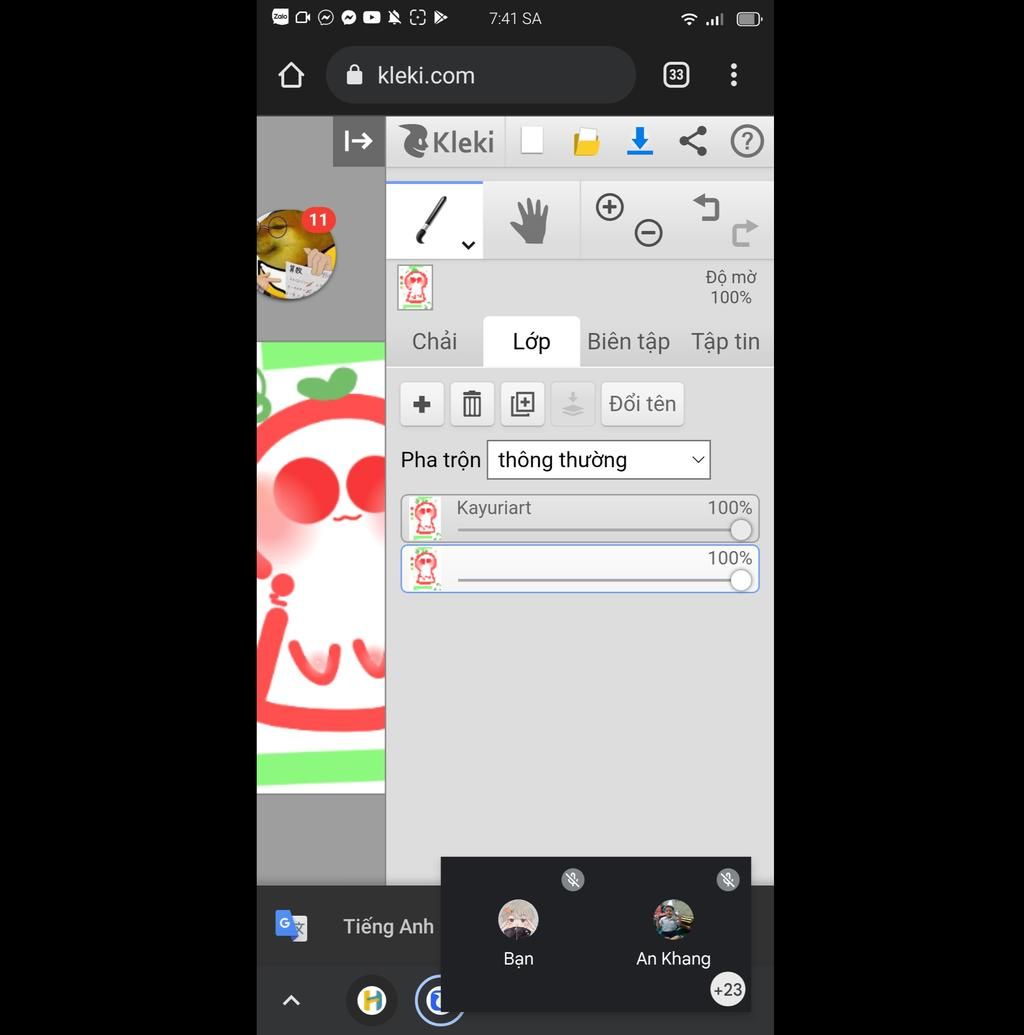Zoom in with the plus icon
Viewport: 1024px width, 1035px height.
tap(609, 207)
